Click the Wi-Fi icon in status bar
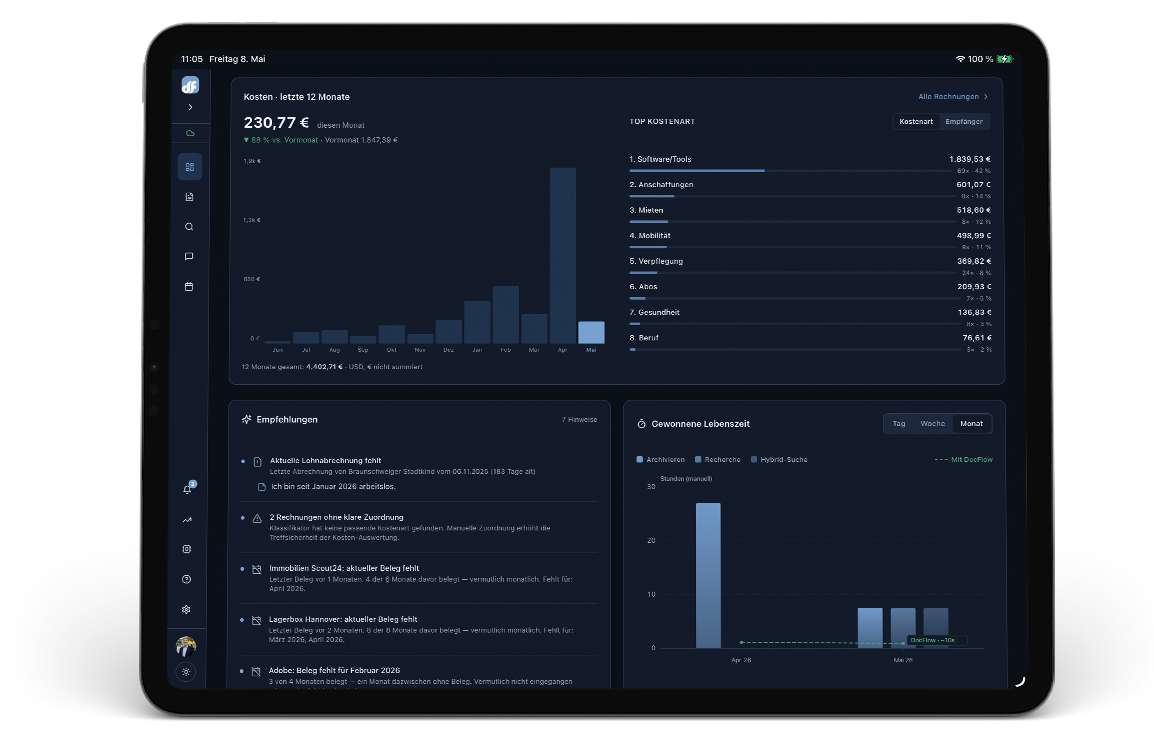Viewport: 1154px width, 746px height. [x=960, y=59]
